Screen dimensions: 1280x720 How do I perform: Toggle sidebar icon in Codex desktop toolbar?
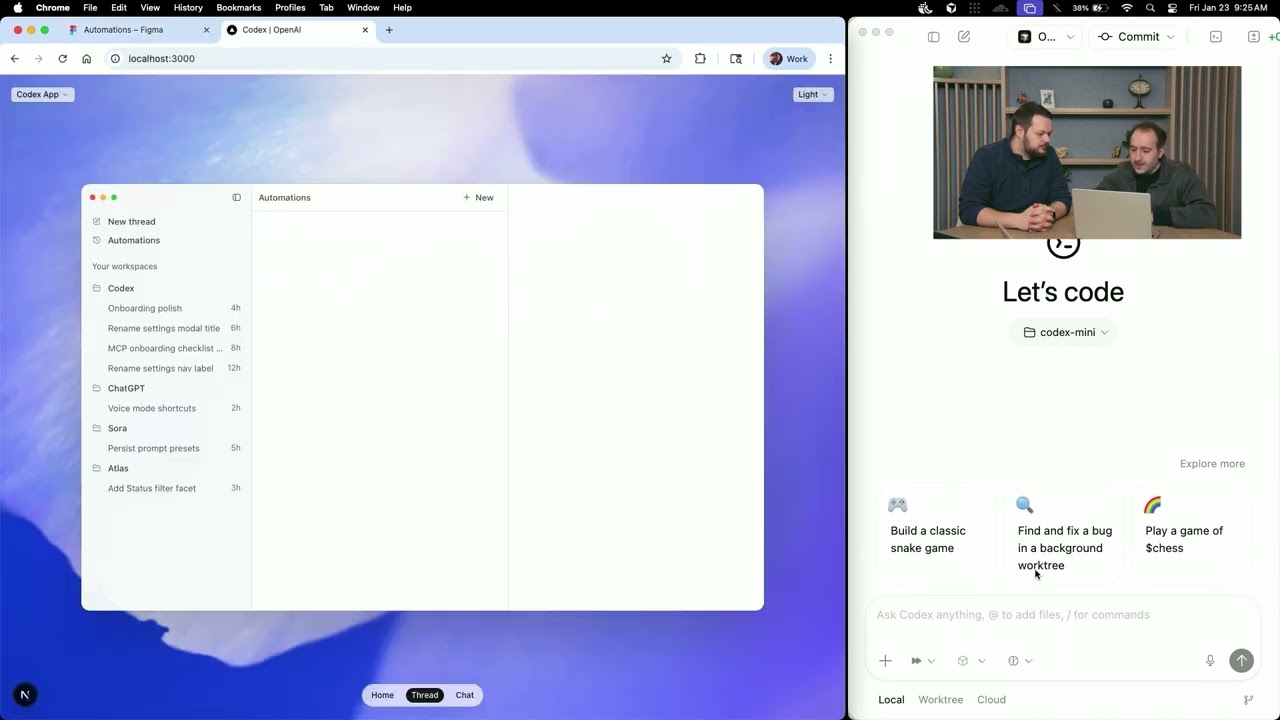click(933, 37)
